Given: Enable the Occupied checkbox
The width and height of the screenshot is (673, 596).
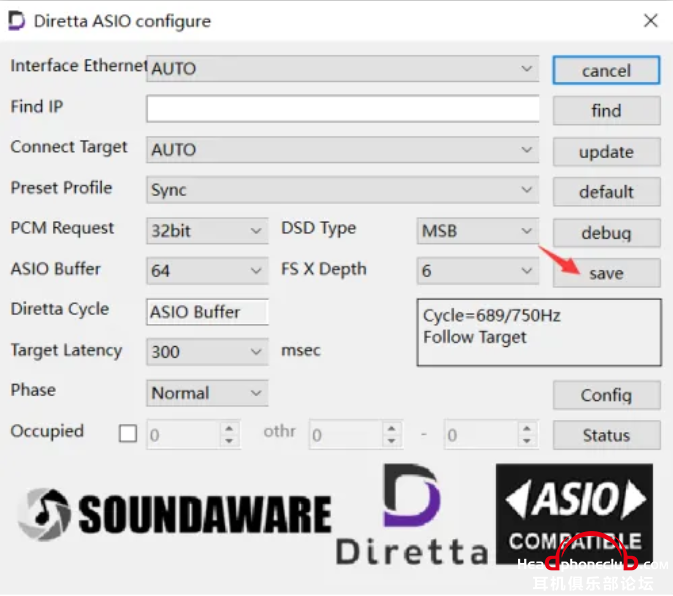Looking at the screenshot, I should pyautogui.click(x=128, y=433).
